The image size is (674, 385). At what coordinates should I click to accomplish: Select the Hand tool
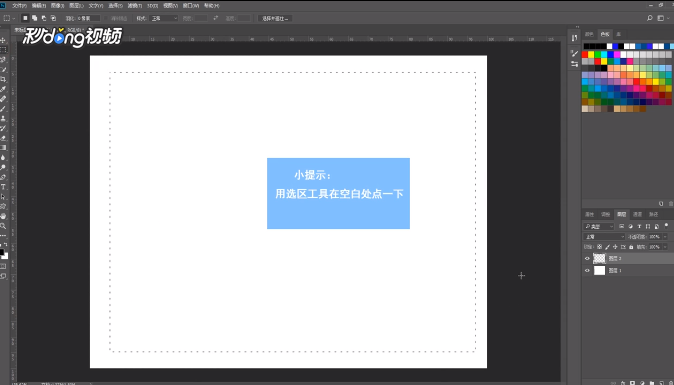(x=3, y=216)
